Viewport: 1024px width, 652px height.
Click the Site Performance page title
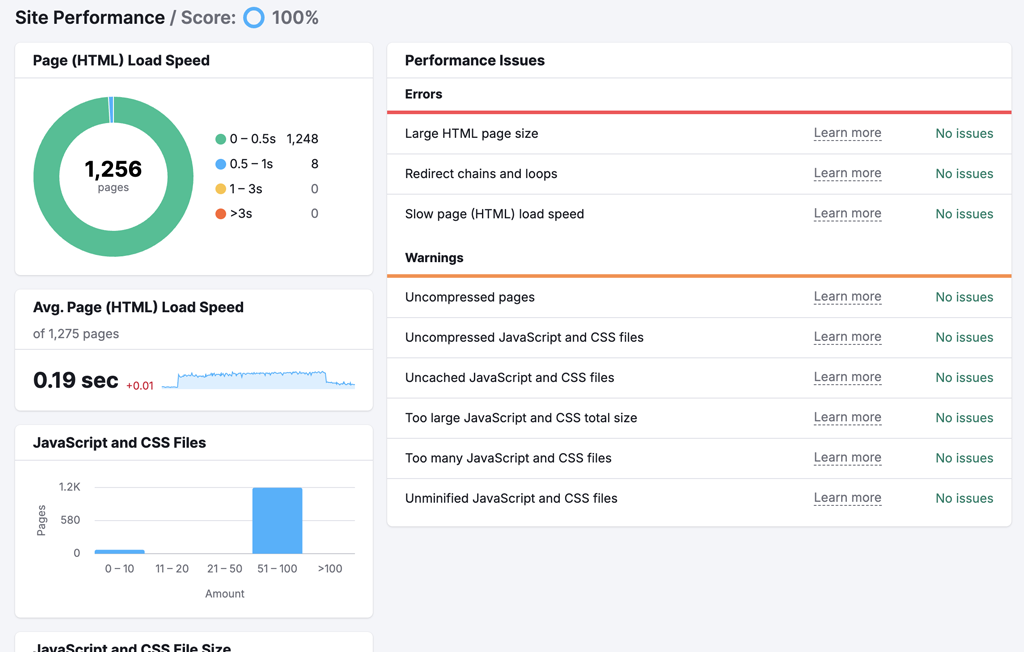(x=90, y=18)
